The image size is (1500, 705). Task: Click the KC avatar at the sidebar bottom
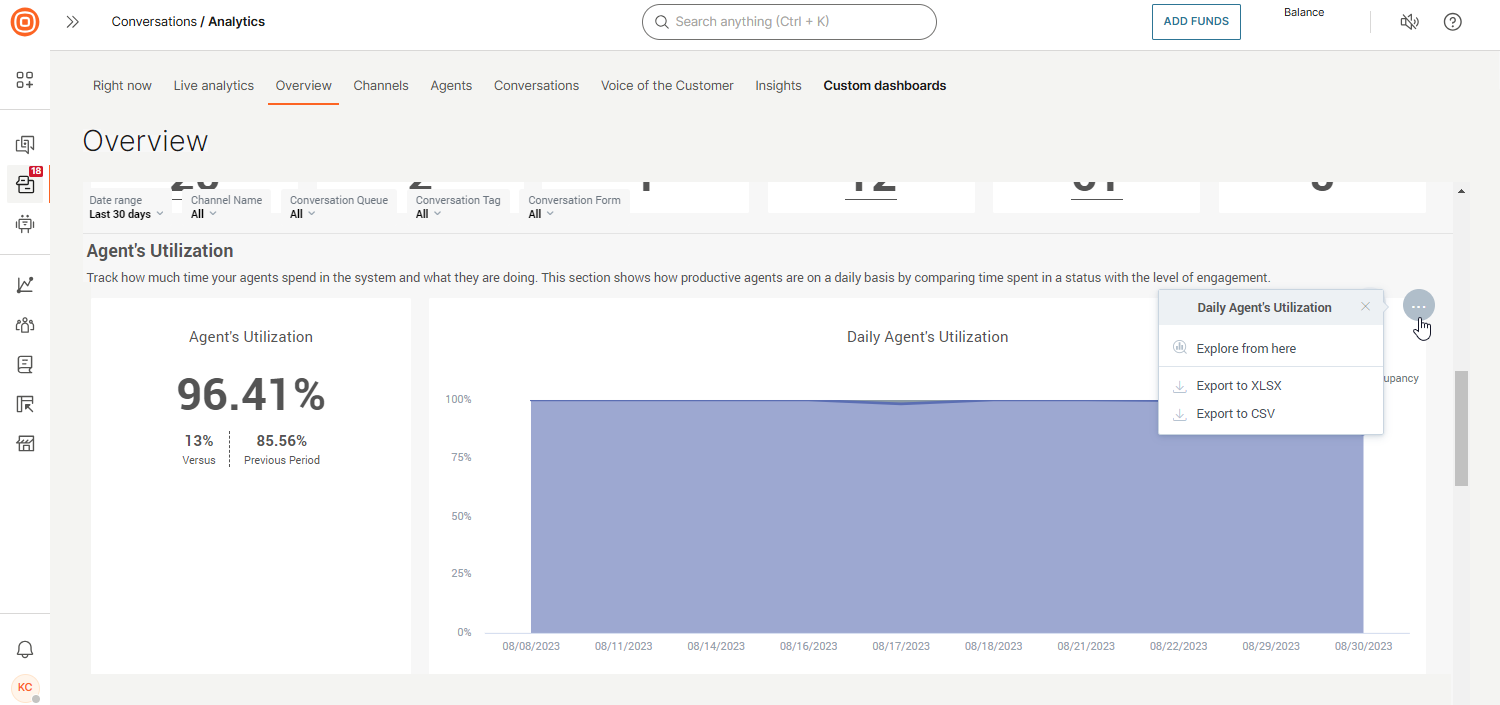25,688
